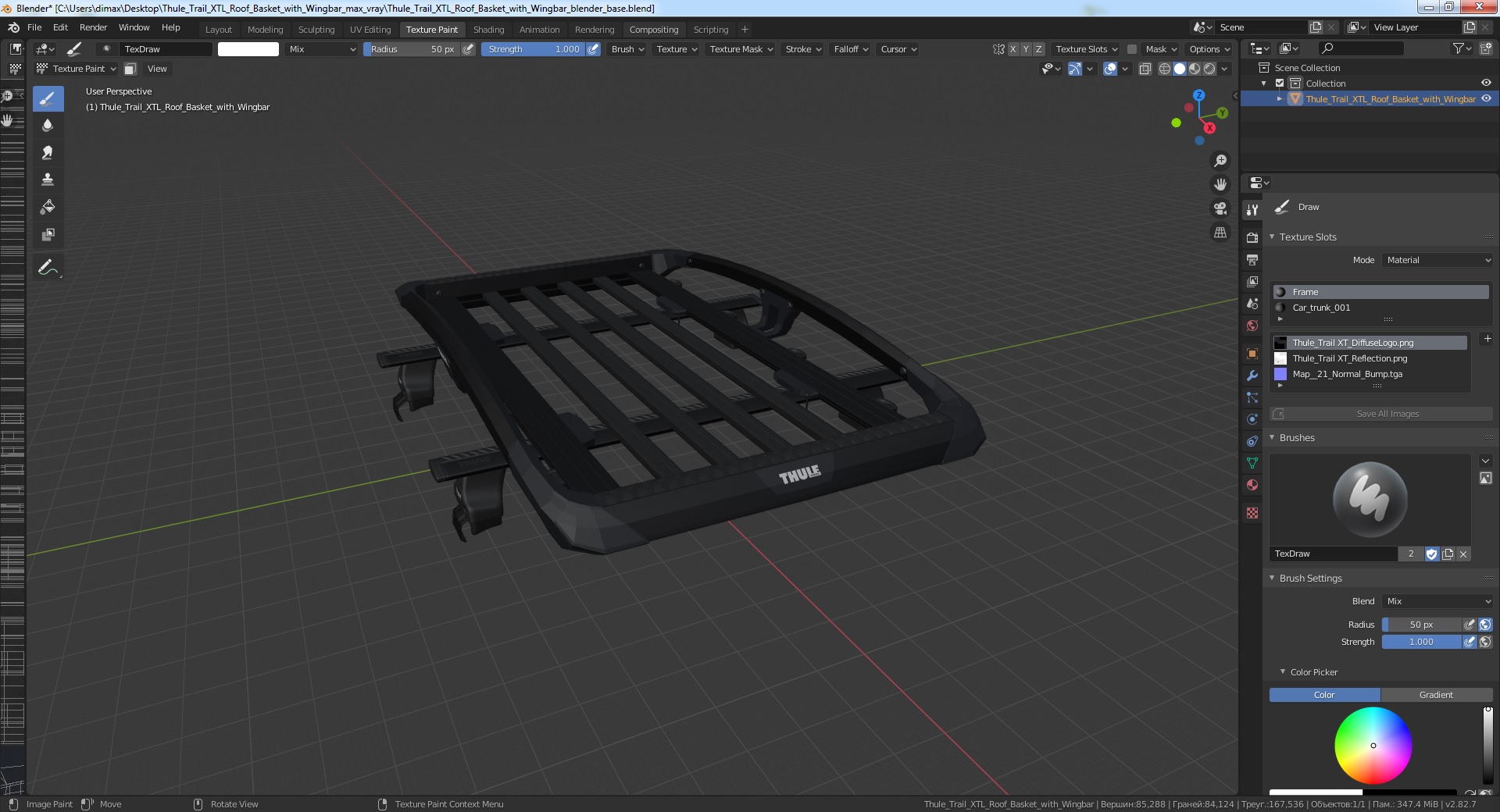
Task: Open the Output properties tab
Action: pos(1252,259)
